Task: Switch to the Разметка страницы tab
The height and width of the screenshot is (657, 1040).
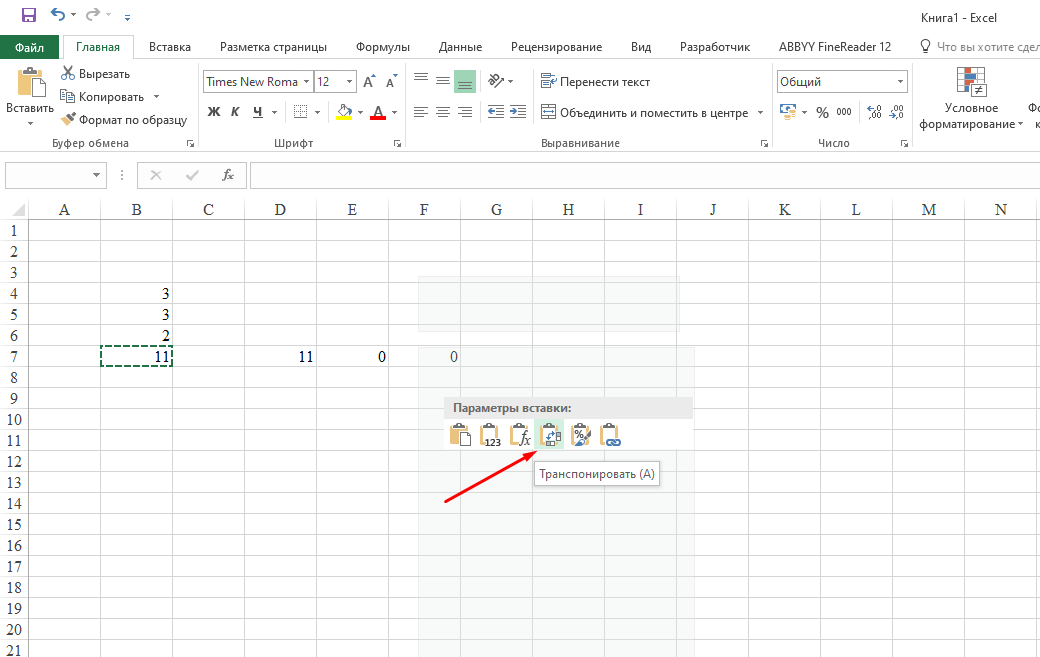Action: pyautogui.click(x=273, y=47)
